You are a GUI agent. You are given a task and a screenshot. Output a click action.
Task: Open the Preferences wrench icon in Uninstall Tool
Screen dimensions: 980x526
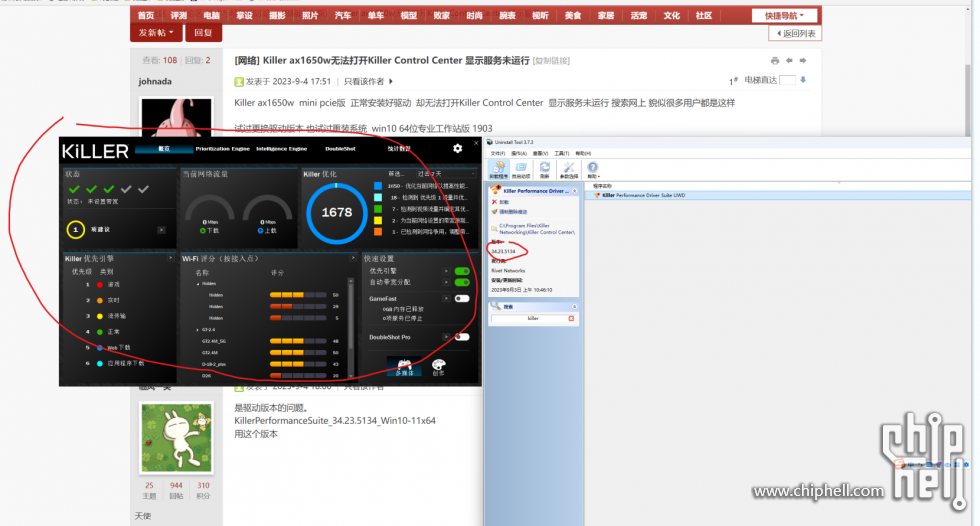click(569, 169)
